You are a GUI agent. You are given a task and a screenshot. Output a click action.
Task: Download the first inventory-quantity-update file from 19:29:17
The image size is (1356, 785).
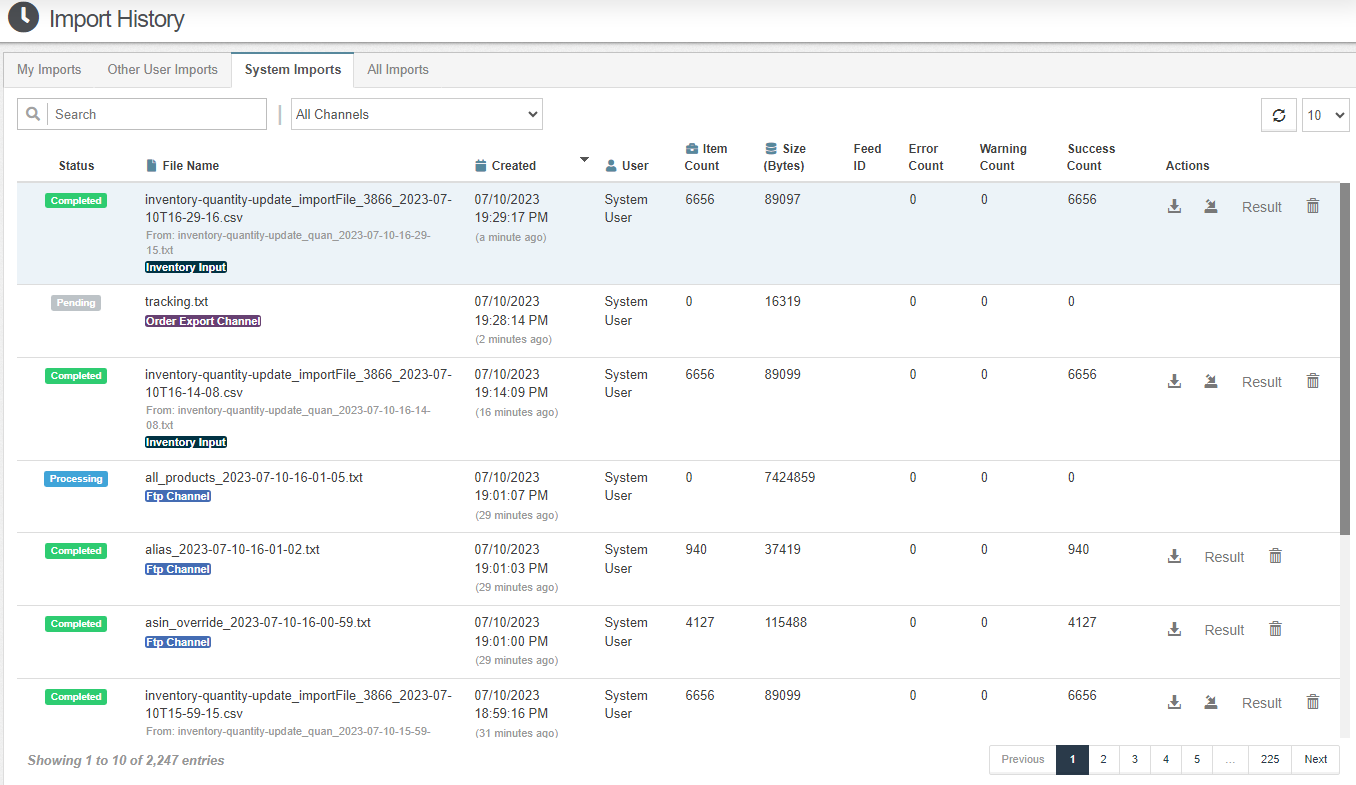(1175, 207)
